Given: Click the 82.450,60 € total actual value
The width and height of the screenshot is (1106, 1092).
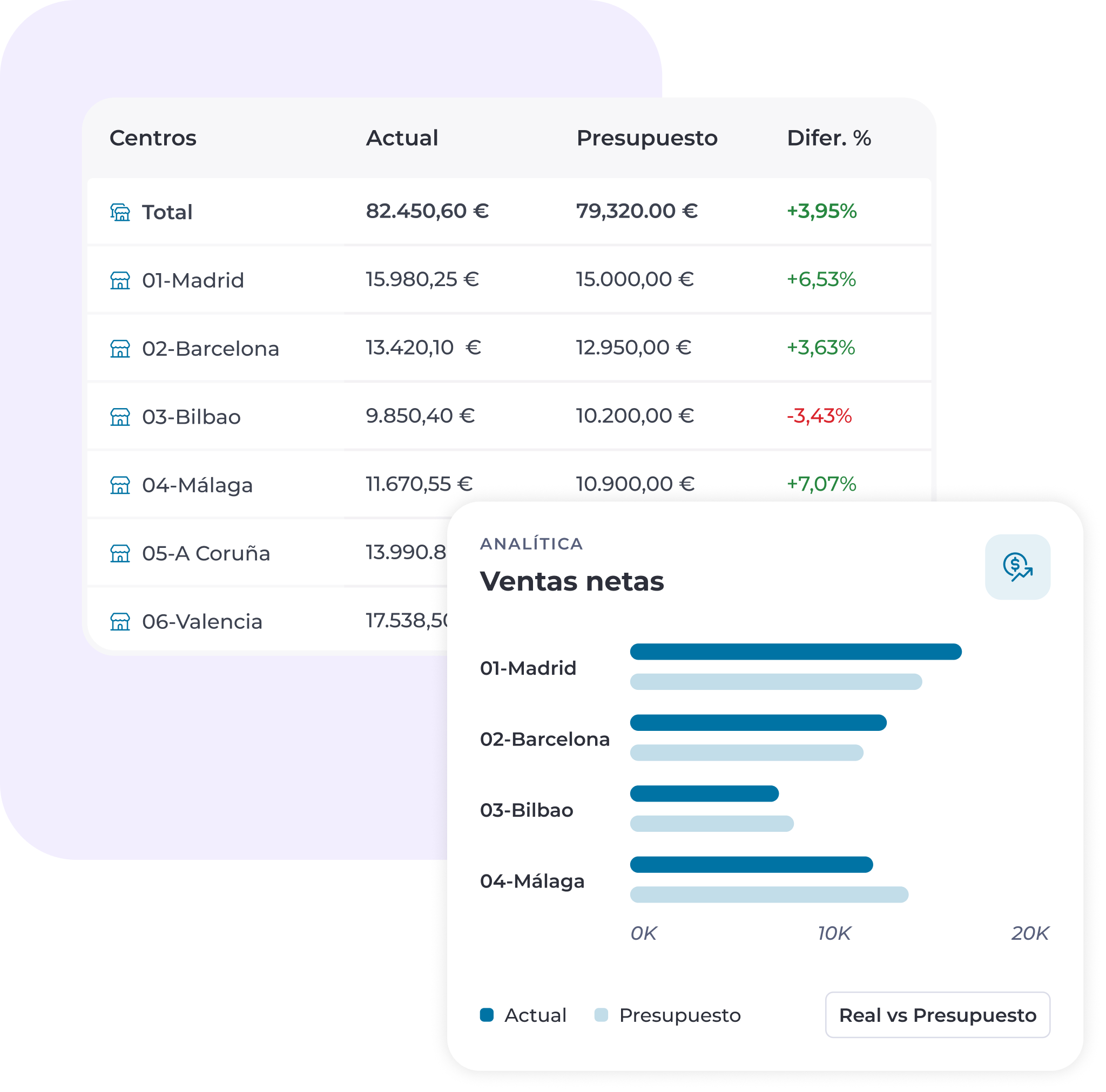Looking at the screenshot, I should (427, 211).
